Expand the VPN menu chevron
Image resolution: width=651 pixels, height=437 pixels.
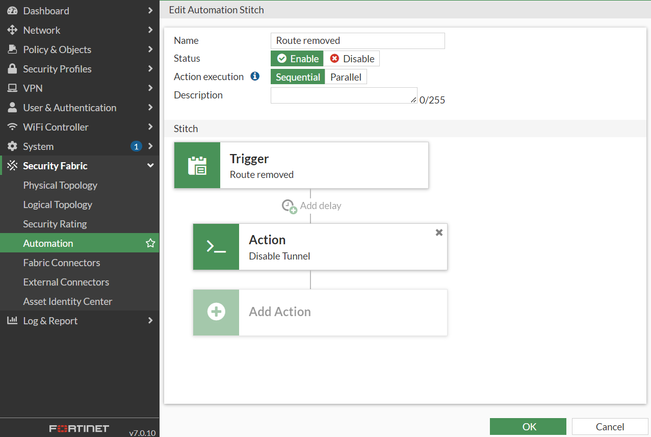(x=150, y=88)
